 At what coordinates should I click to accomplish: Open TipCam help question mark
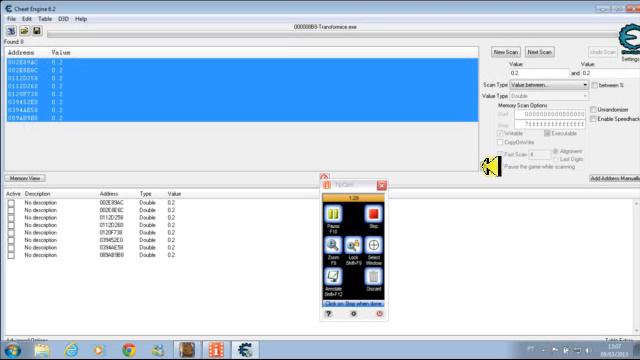tap(328, 314)
